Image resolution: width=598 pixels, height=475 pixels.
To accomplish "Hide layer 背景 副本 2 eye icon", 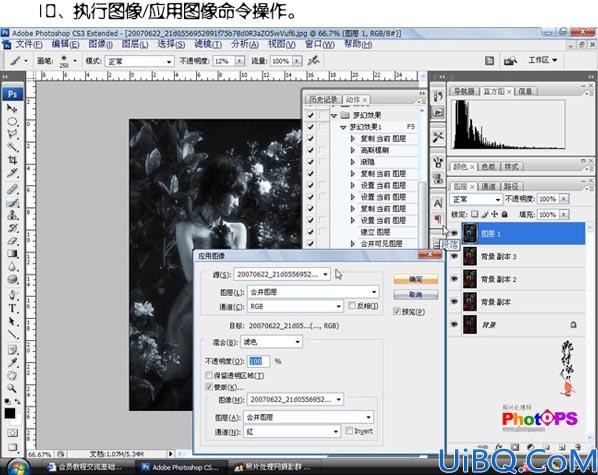I will point(454,279).
